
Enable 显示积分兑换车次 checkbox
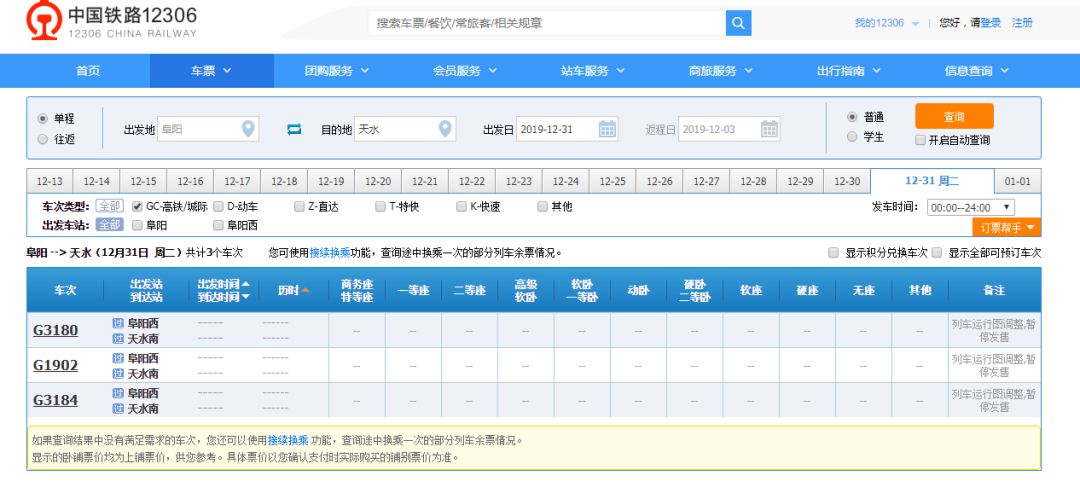(833, 253)
